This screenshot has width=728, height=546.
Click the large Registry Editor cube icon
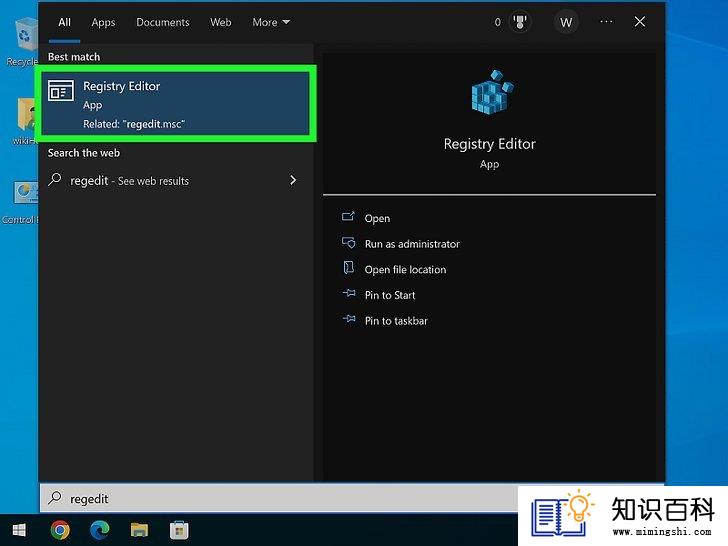491,92
